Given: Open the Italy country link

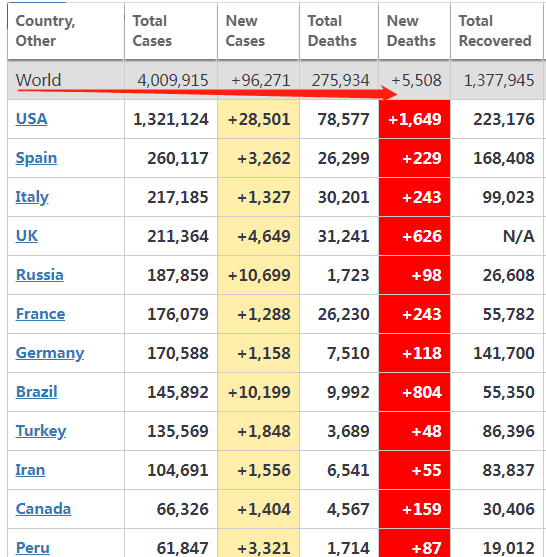Looking at the screenshot, I should point(32,197).
